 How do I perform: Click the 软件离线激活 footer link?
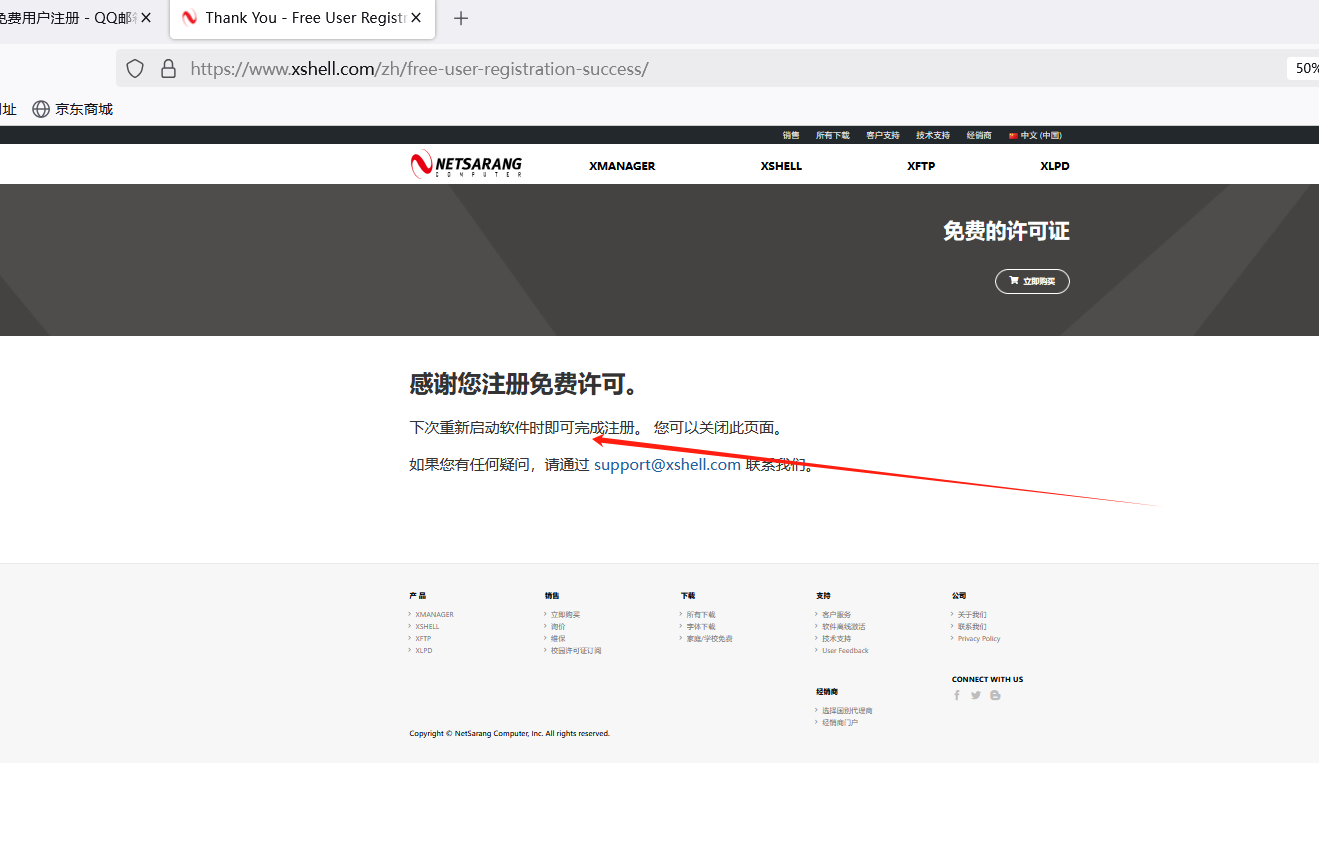[x=844, y=627]
